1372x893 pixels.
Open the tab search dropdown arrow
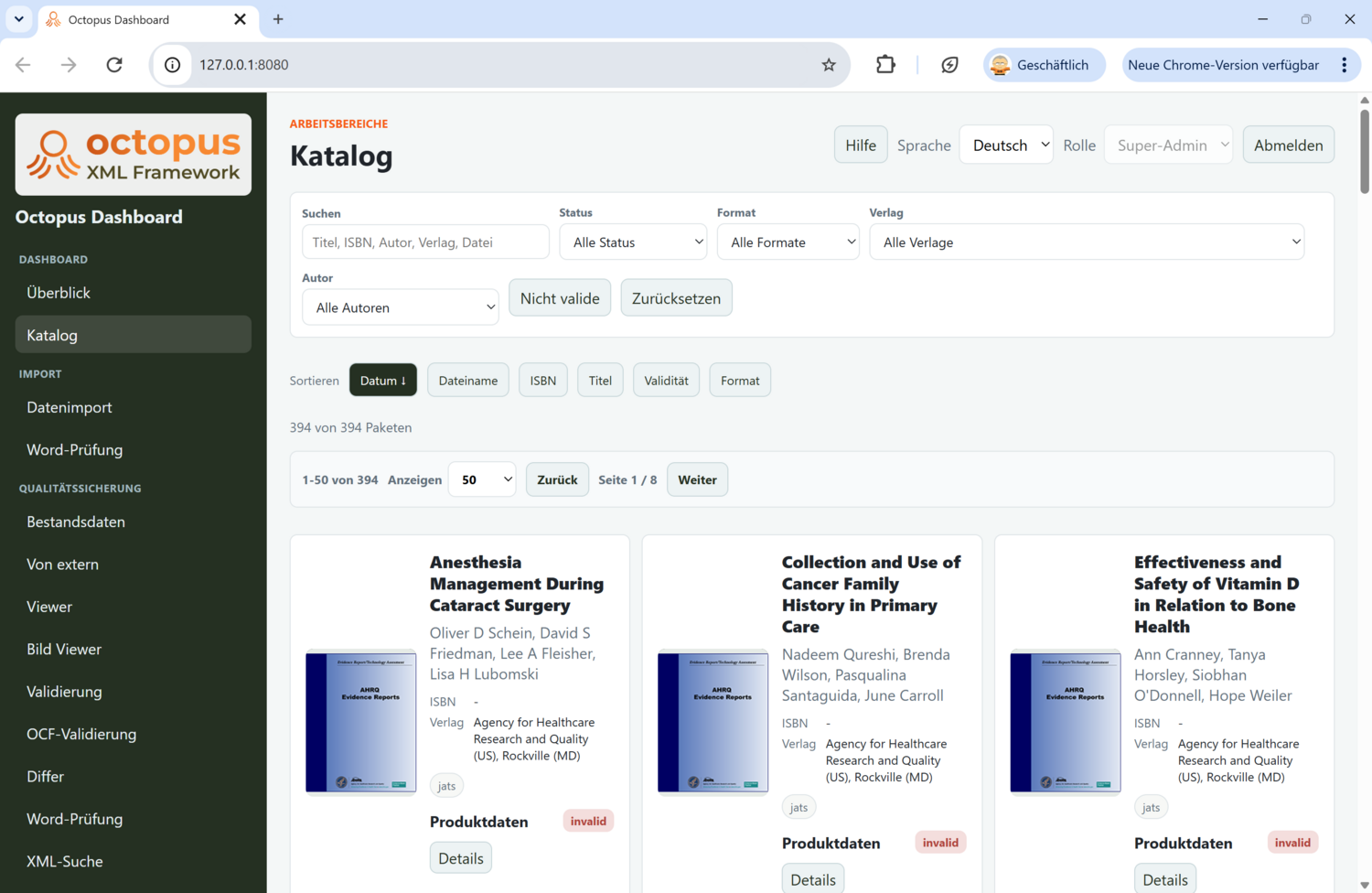click(18, 19)
